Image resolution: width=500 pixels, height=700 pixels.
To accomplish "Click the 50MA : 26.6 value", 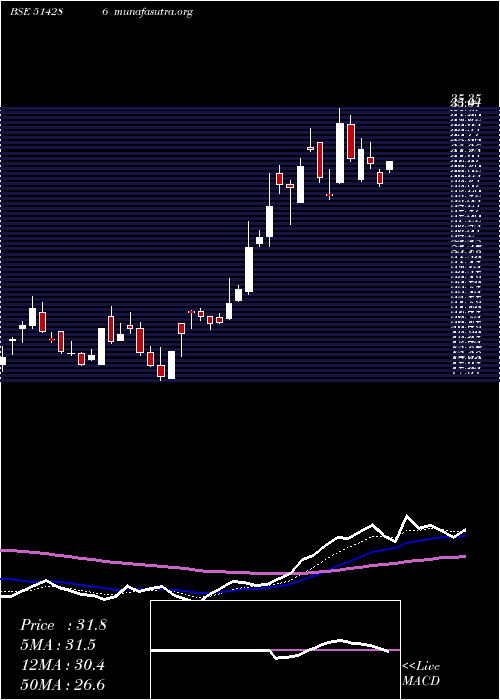I will 62,684.
